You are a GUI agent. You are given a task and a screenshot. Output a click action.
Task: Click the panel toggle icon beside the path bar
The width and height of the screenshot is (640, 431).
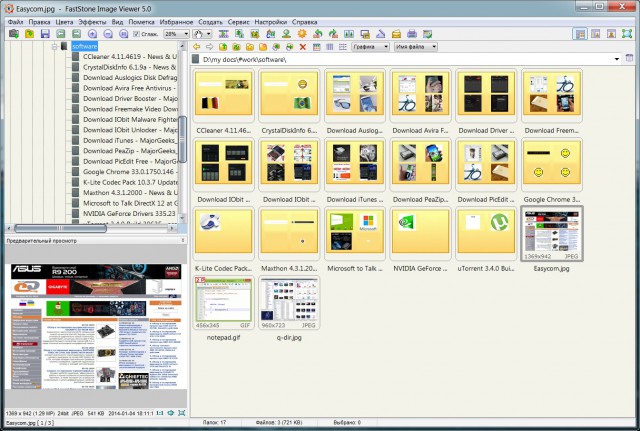click(629, 58)
